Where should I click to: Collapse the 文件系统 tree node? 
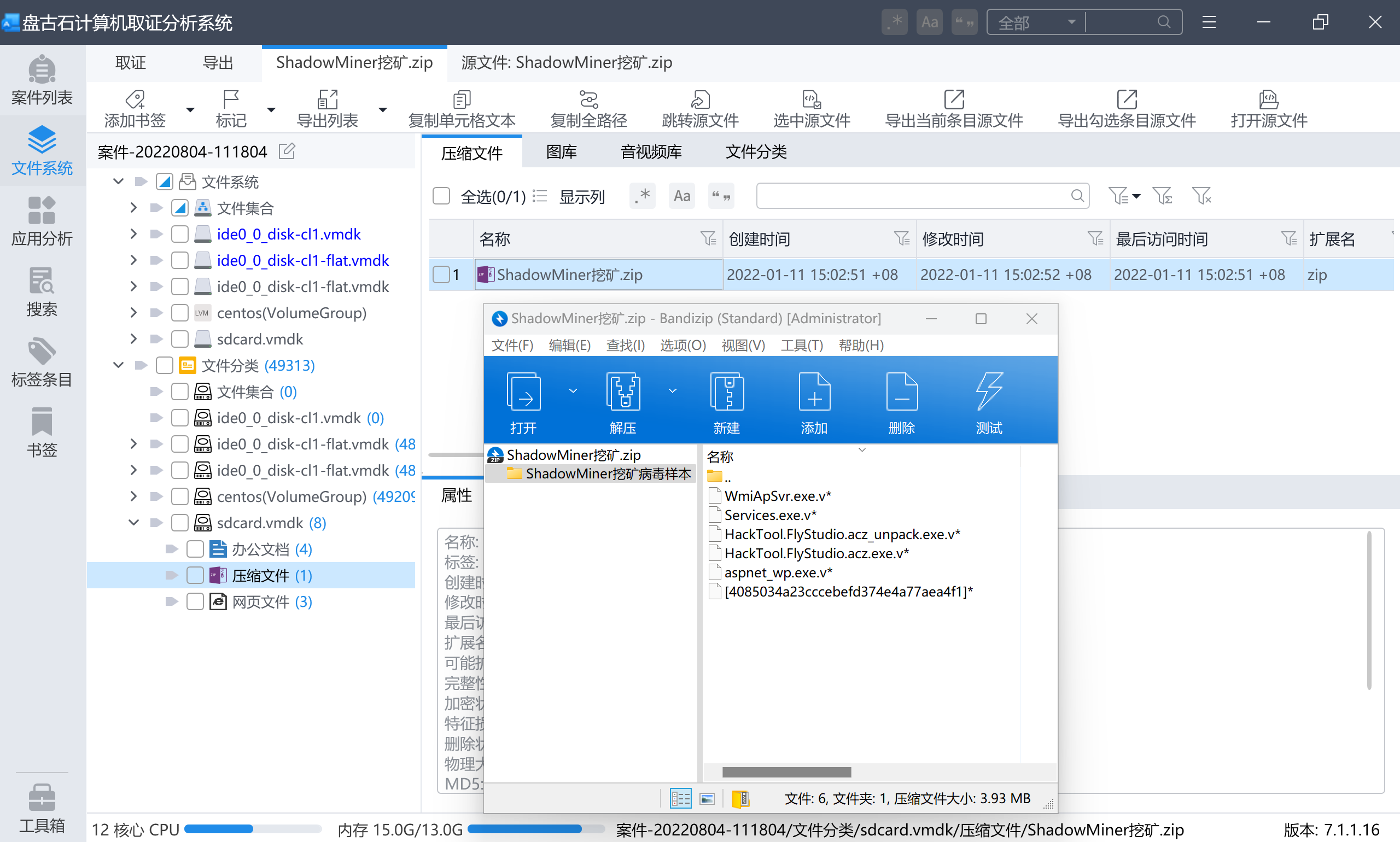pos(118,182)
